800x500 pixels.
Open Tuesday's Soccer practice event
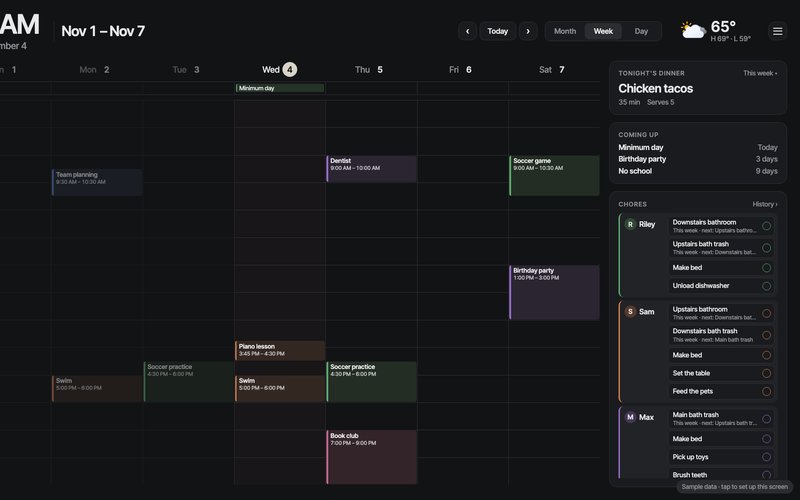point(189,382)
